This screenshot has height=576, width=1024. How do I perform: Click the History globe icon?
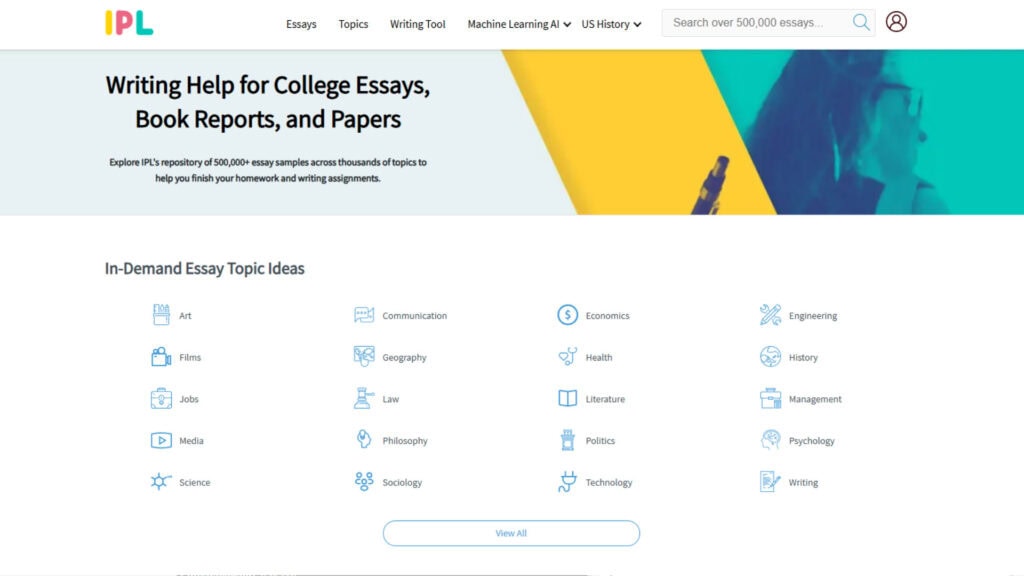pyautogui.click(x=770, y=357)
